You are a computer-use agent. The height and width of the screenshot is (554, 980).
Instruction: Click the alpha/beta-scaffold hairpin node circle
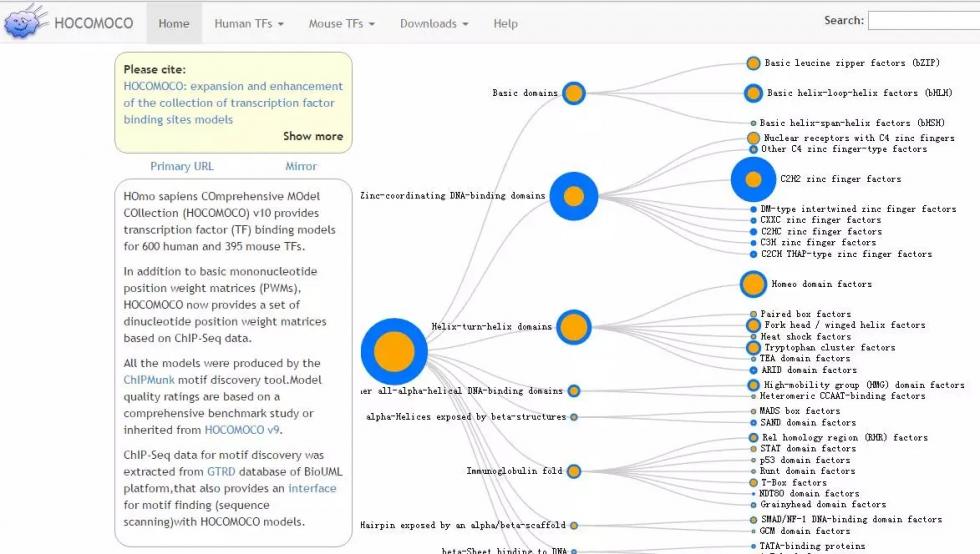point(574,525)
